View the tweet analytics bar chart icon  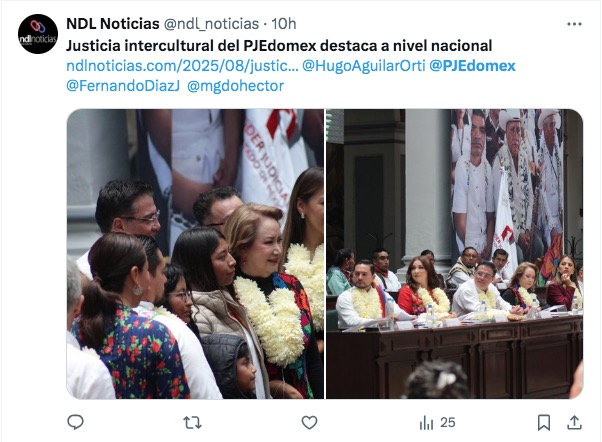click(x=426, y=423)
